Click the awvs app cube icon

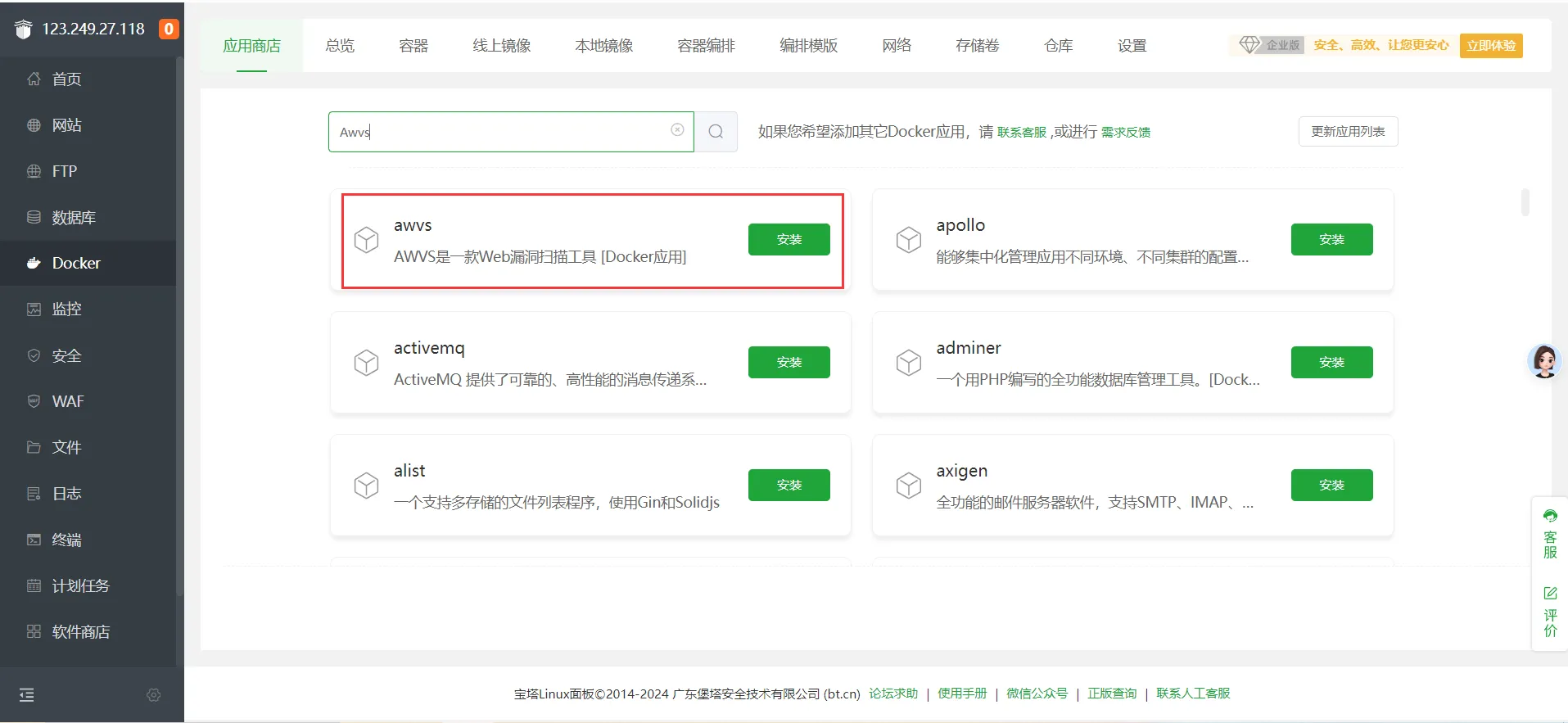tap(366, 240)
